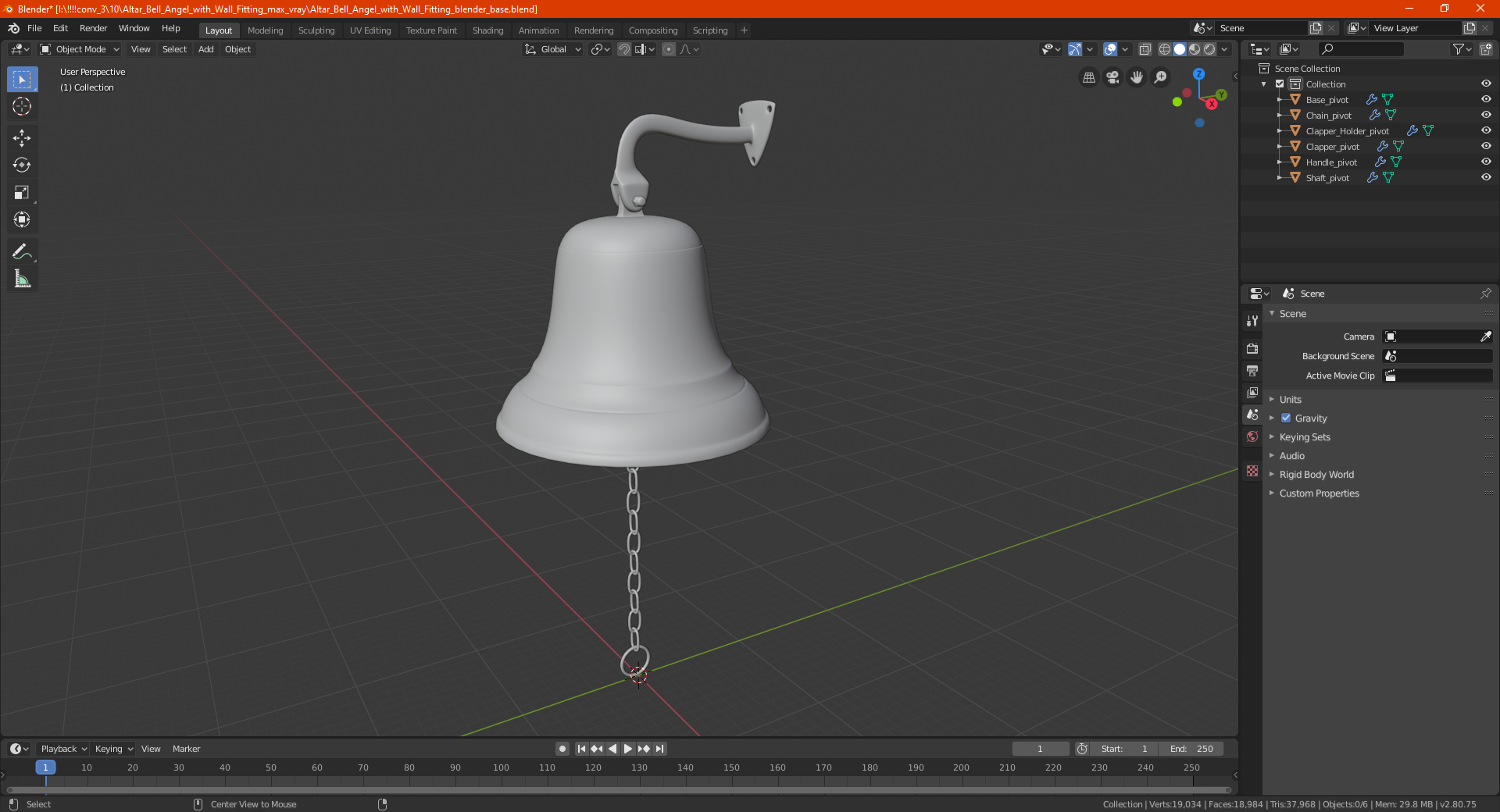
Task: Switch to the Modeling workspace tab
Action: (265, 30)
